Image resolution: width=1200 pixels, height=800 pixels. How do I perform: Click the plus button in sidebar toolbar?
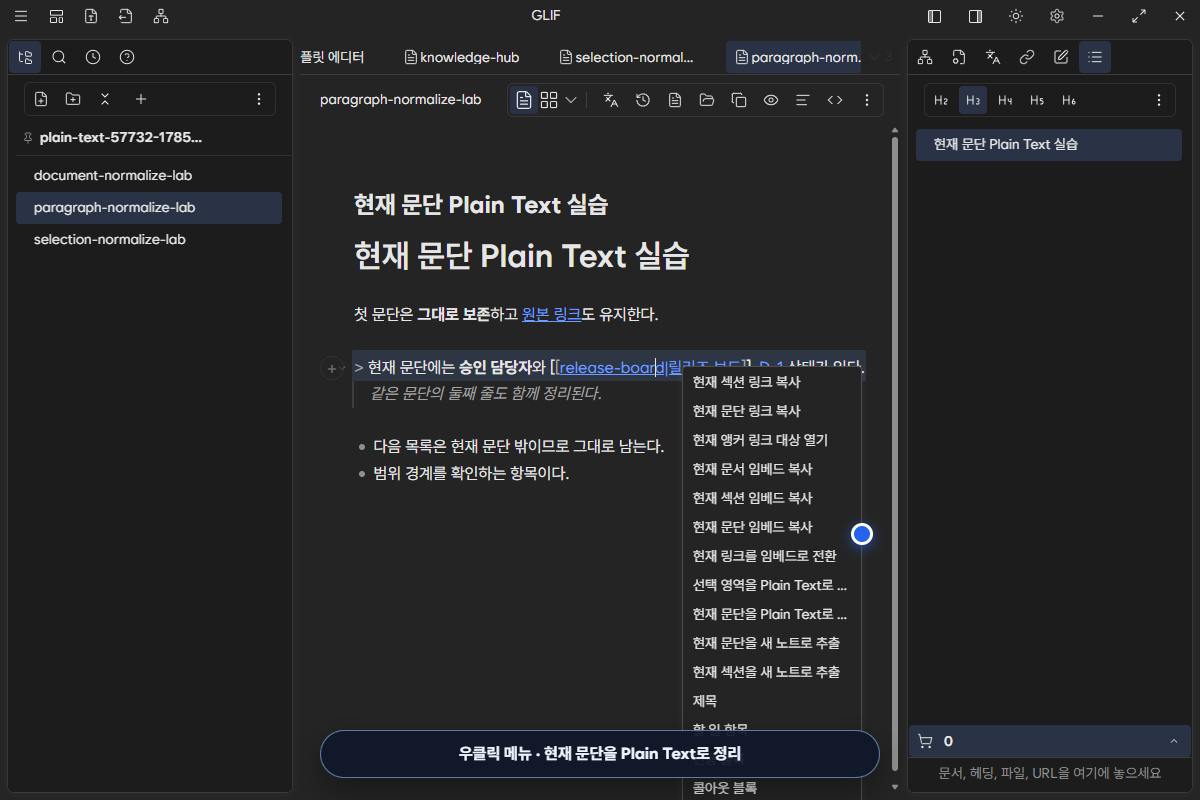tap(141, 99)
